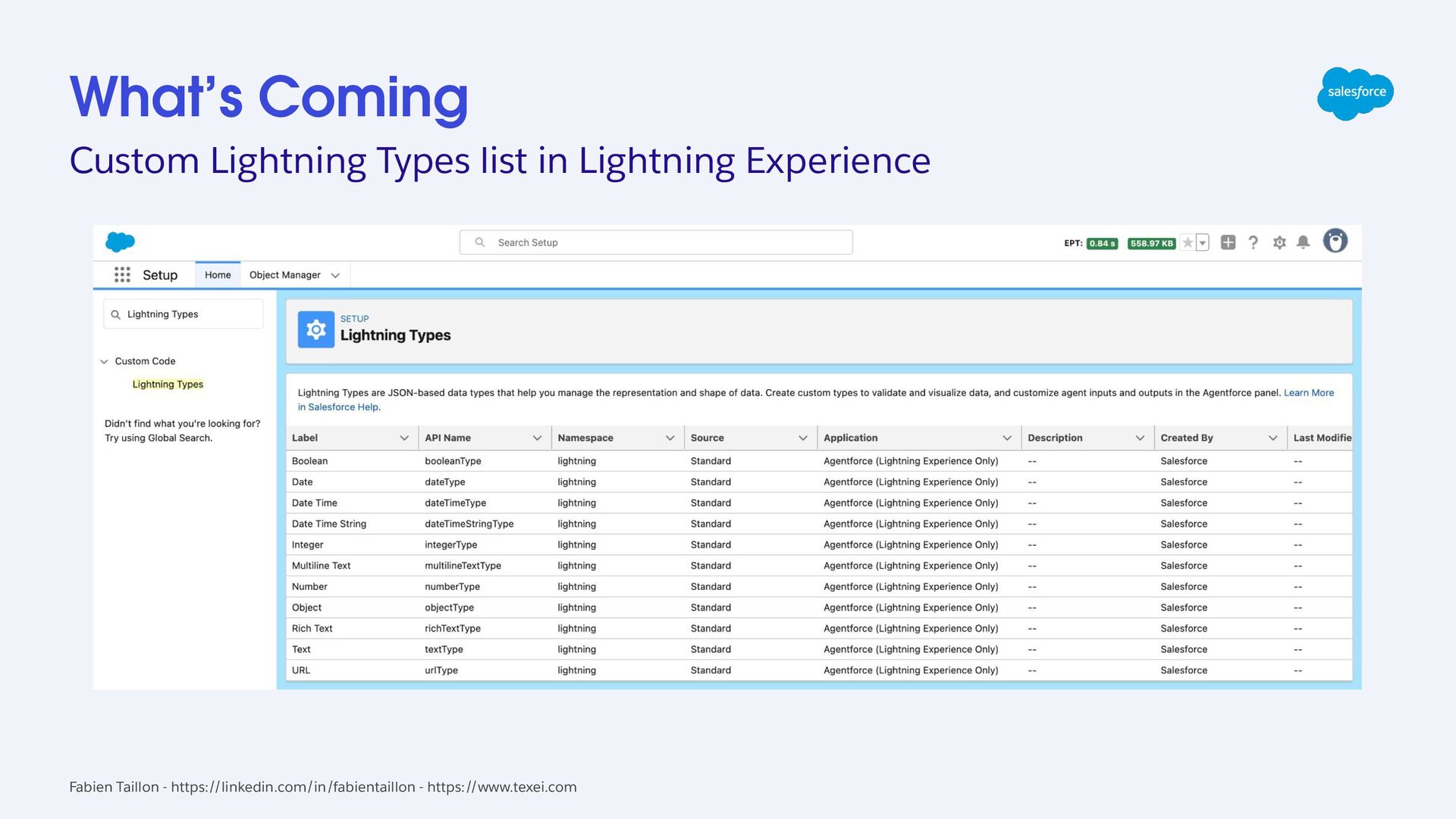Sort by the Application column header

(850, 438)
